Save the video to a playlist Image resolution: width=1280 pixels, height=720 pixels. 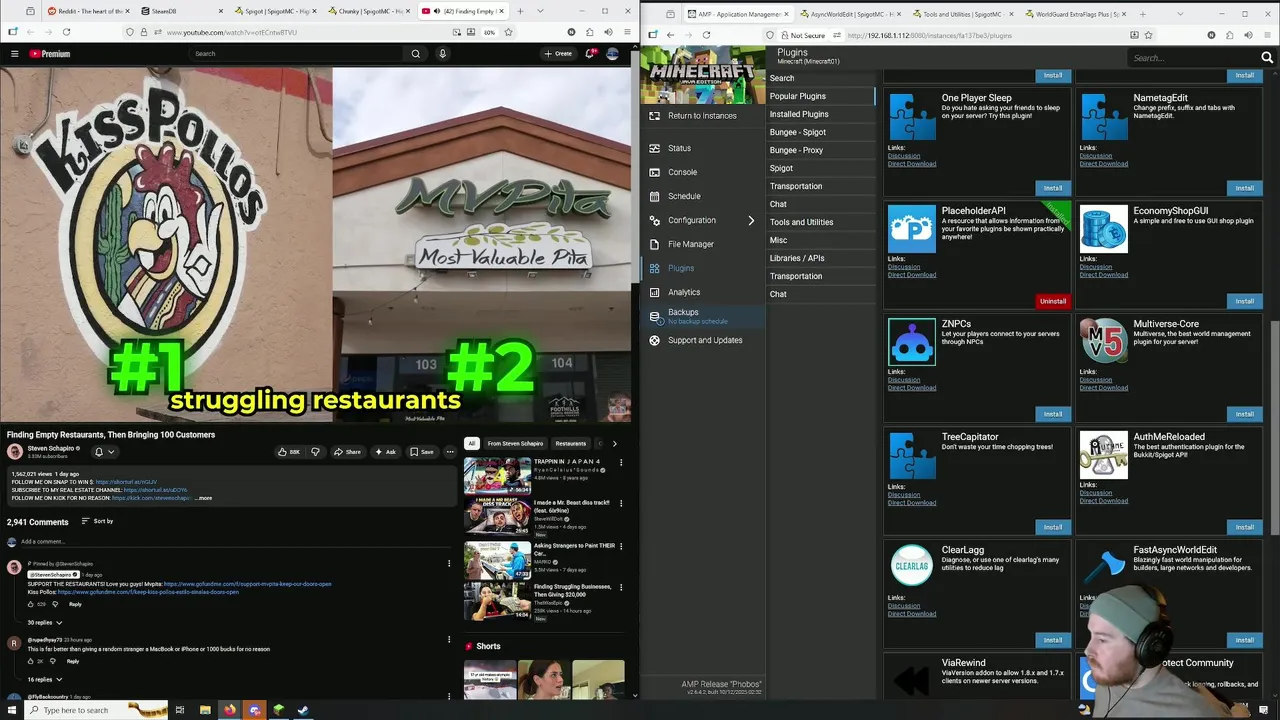(x=421, y=452)
